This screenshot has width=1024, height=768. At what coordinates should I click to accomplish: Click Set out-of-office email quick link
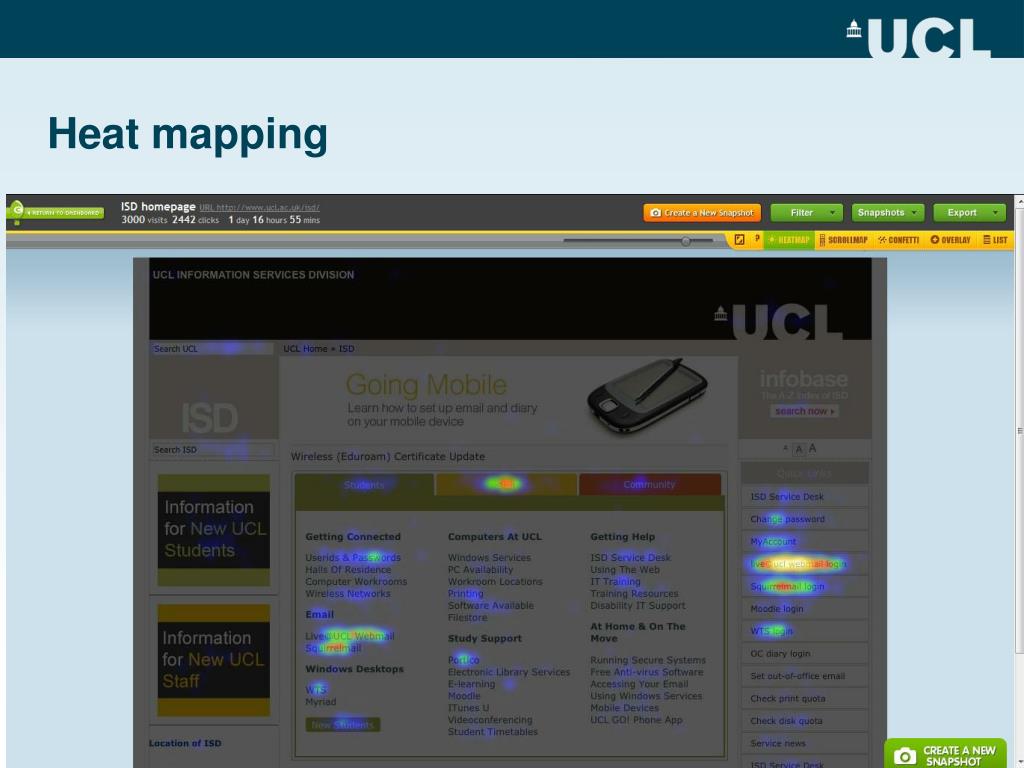point(805,676)
